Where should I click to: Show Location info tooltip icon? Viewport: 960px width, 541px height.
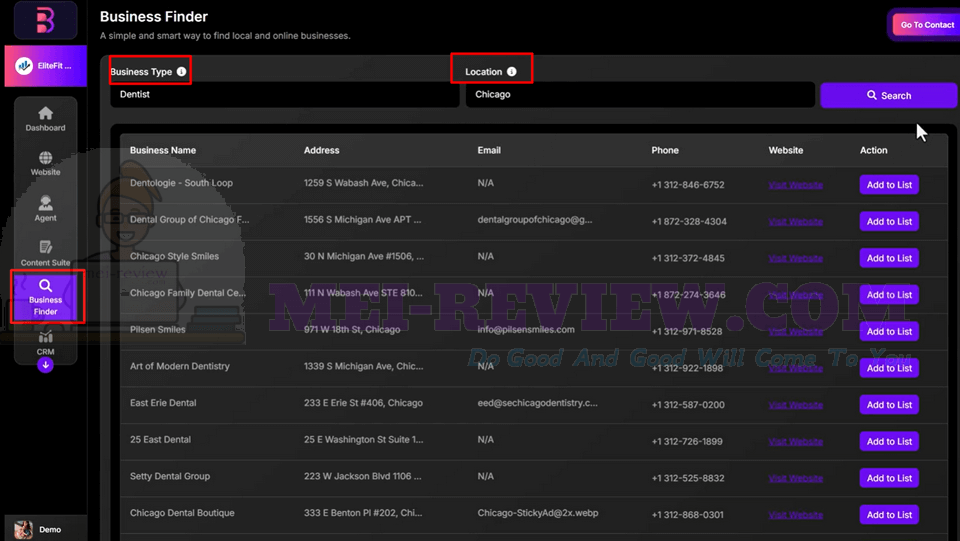pyautogui.click(x=511, y=72)
